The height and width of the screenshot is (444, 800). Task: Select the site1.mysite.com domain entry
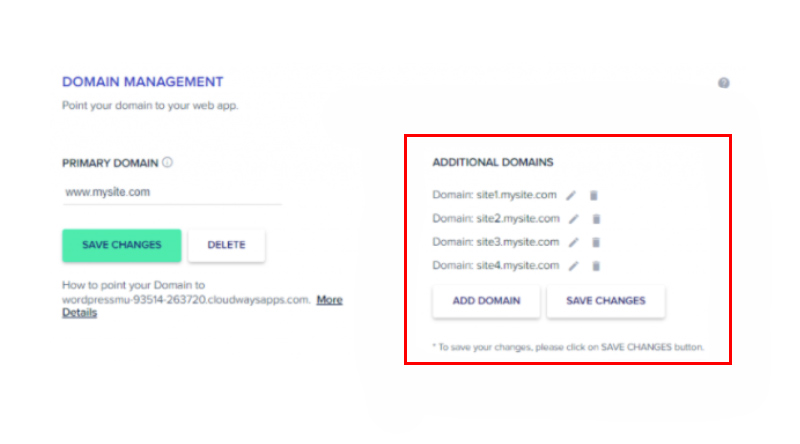[x=494, y=195]
